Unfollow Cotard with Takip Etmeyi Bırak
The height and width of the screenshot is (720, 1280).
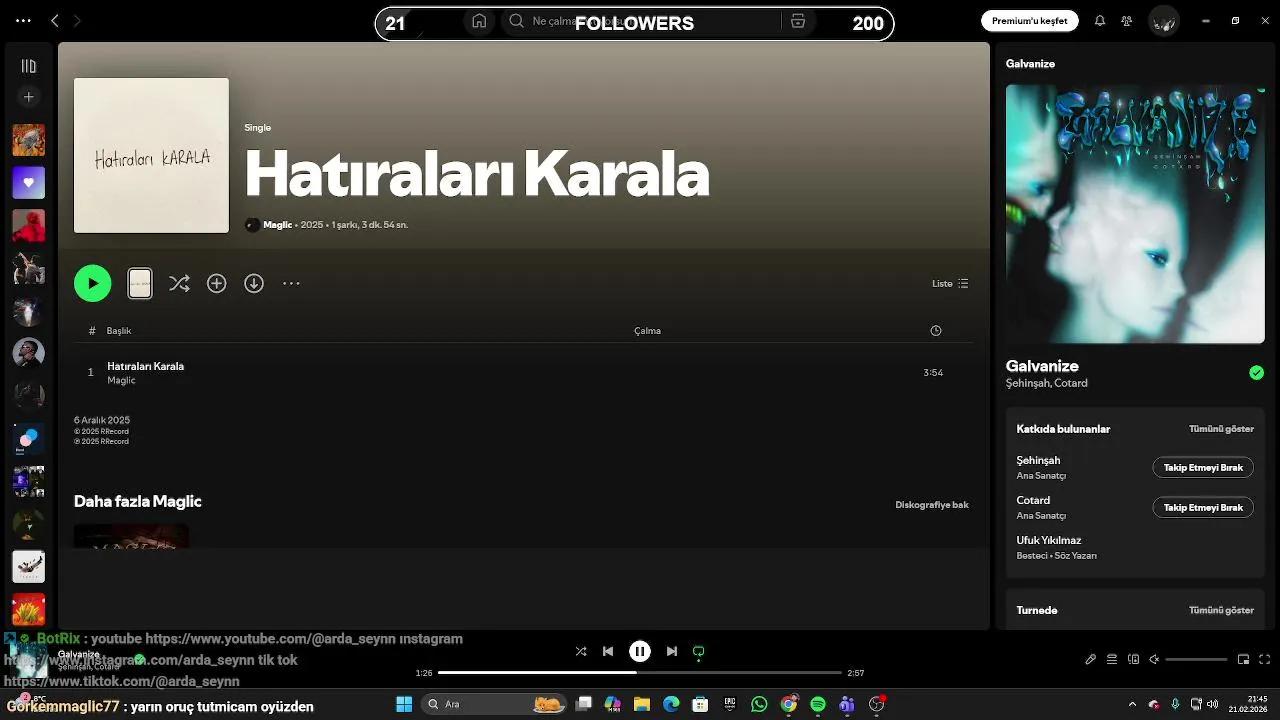[x=1203, y=508]
